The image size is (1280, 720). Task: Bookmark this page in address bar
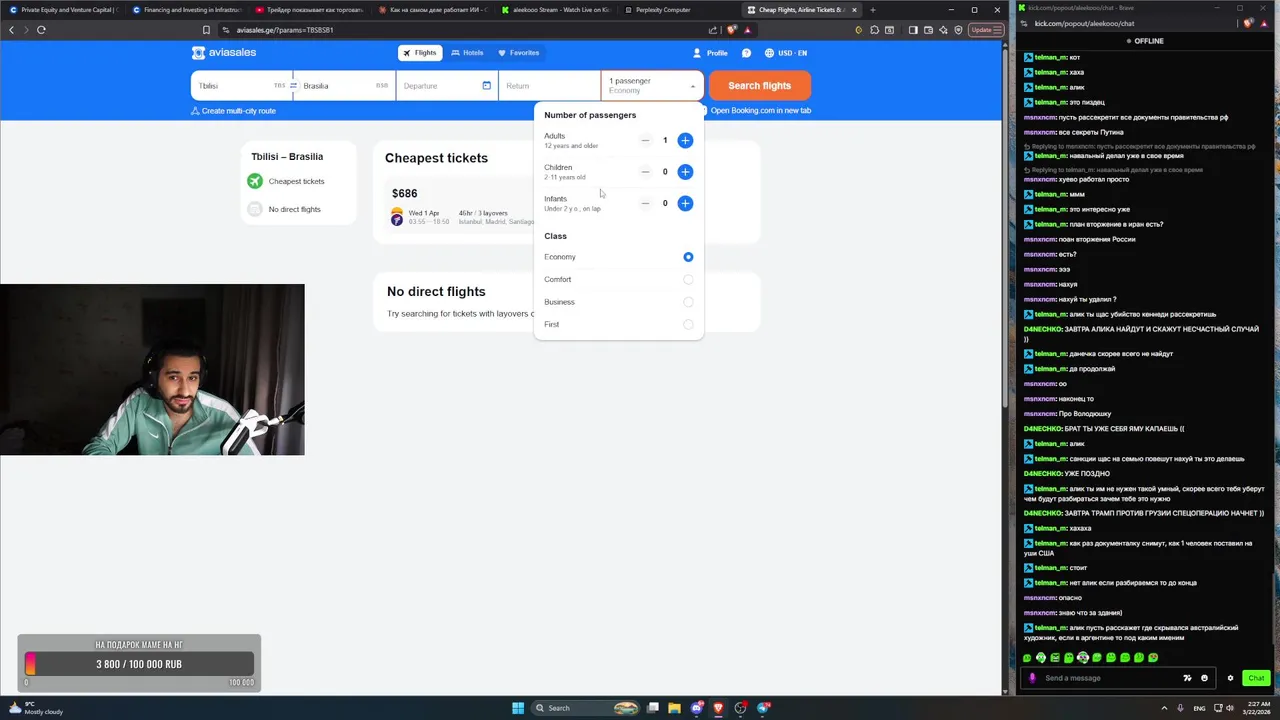tap(206, 30)
